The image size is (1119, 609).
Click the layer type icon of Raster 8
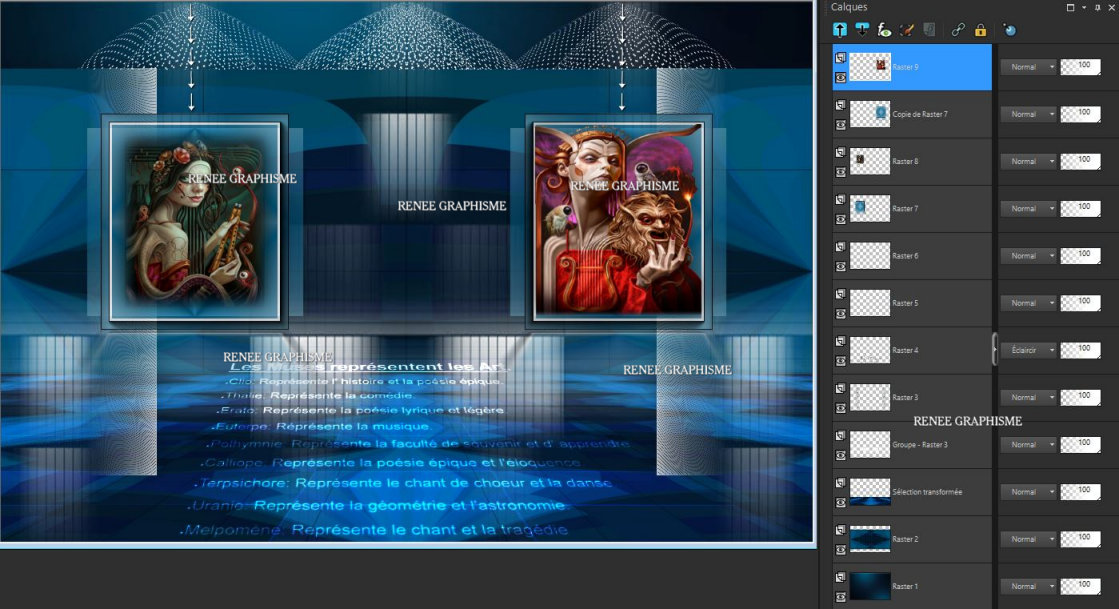click(841, 152)
